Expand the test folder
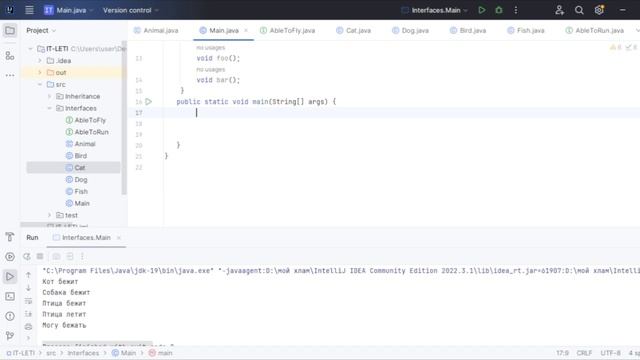640x360 pixels. (x=49, y=215)
